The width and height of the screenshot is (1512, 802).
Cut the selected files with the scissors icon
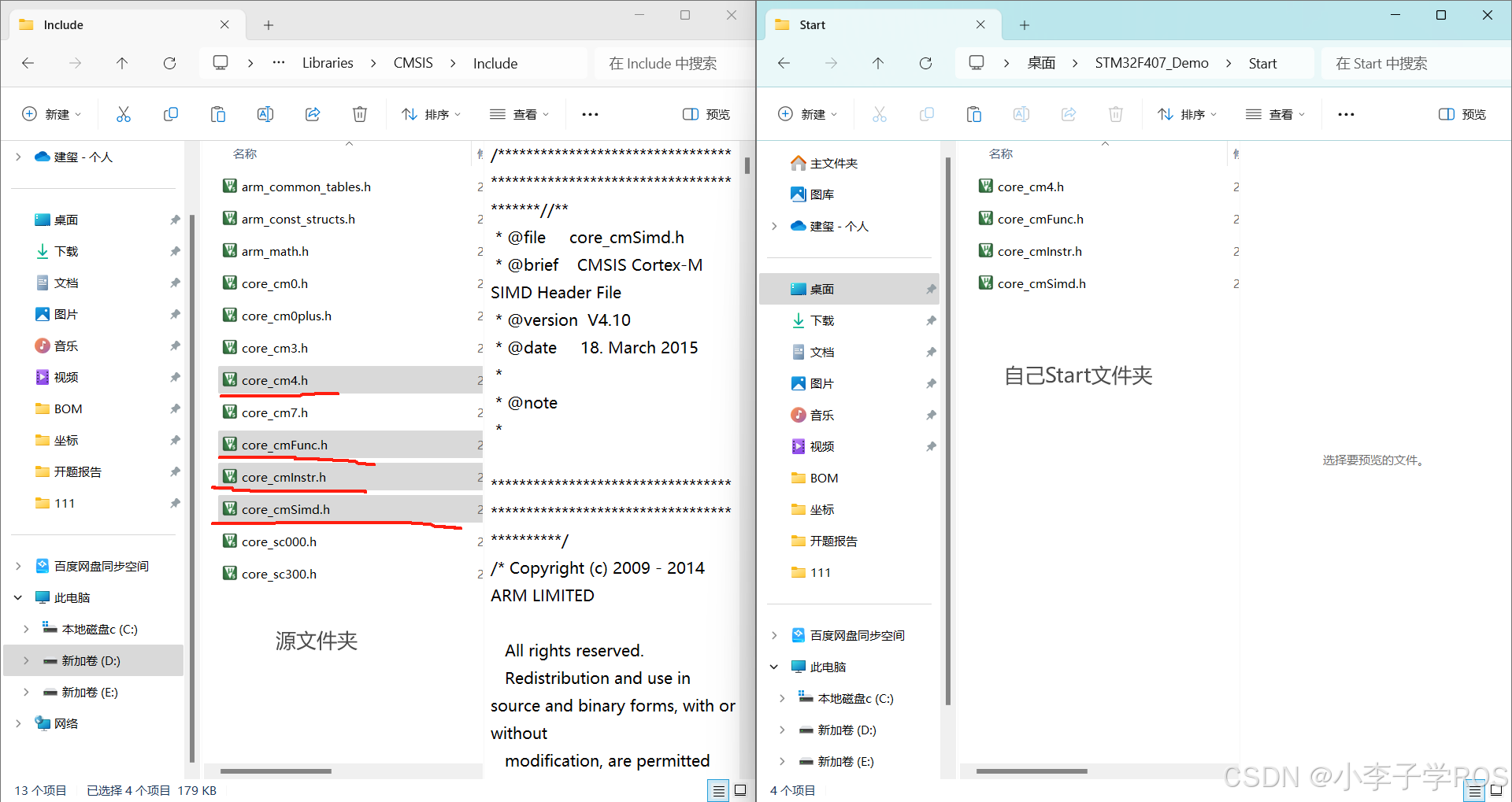click(124, 114)
